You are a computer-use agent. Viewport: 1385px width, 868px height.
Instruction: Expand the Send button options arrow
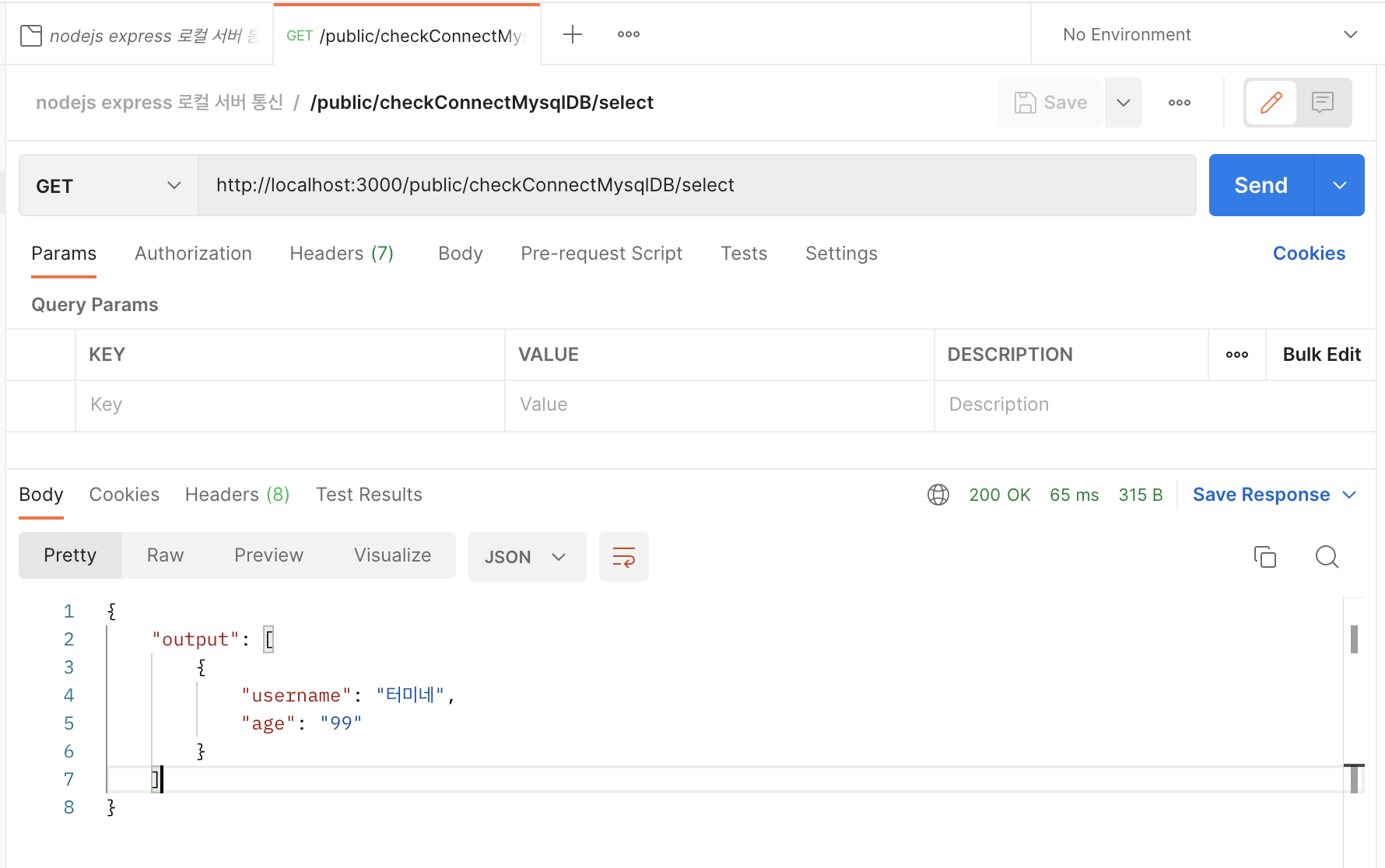coord(1340,185)
